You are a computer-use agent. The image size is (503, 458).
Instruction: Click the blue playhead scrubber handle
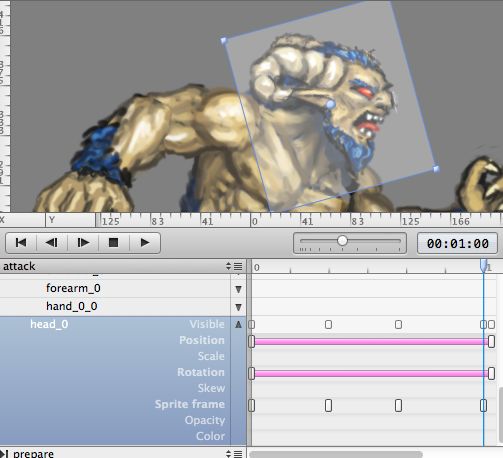point(483,266)
